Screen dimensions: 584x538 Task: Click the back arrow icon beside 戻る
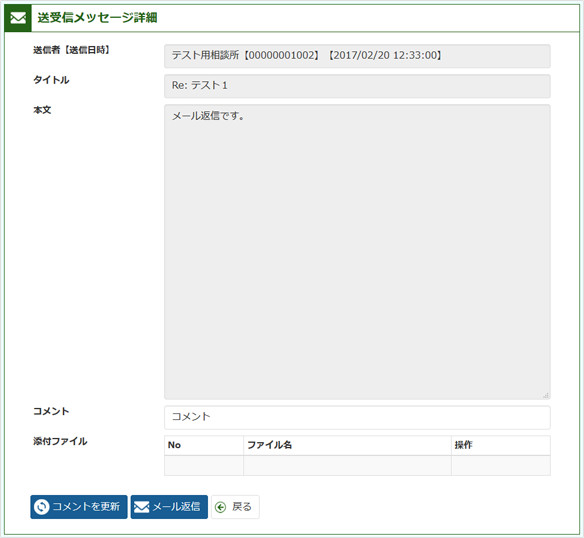click(x=220, y=507)
